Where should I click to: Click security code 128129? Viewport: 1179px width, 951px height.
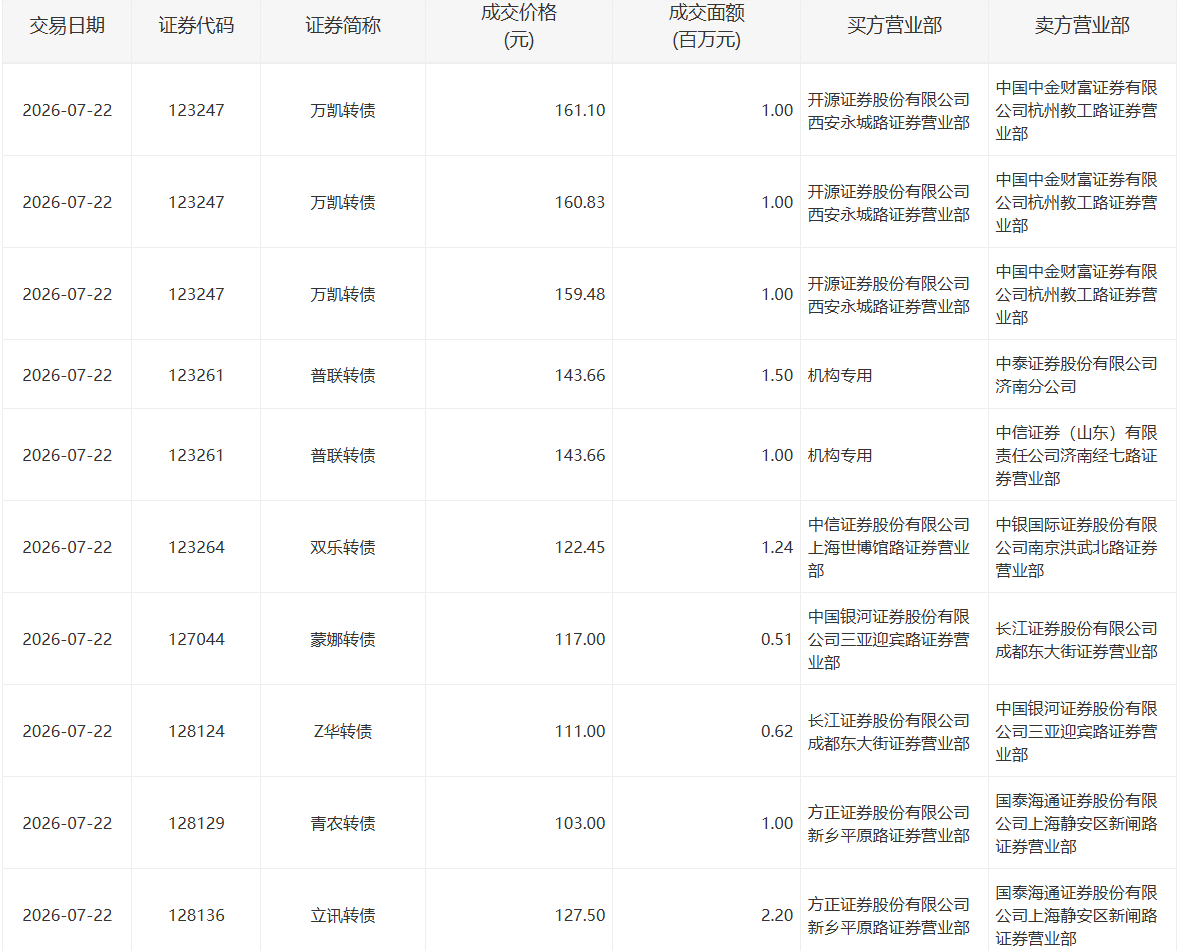click(196, 823)
